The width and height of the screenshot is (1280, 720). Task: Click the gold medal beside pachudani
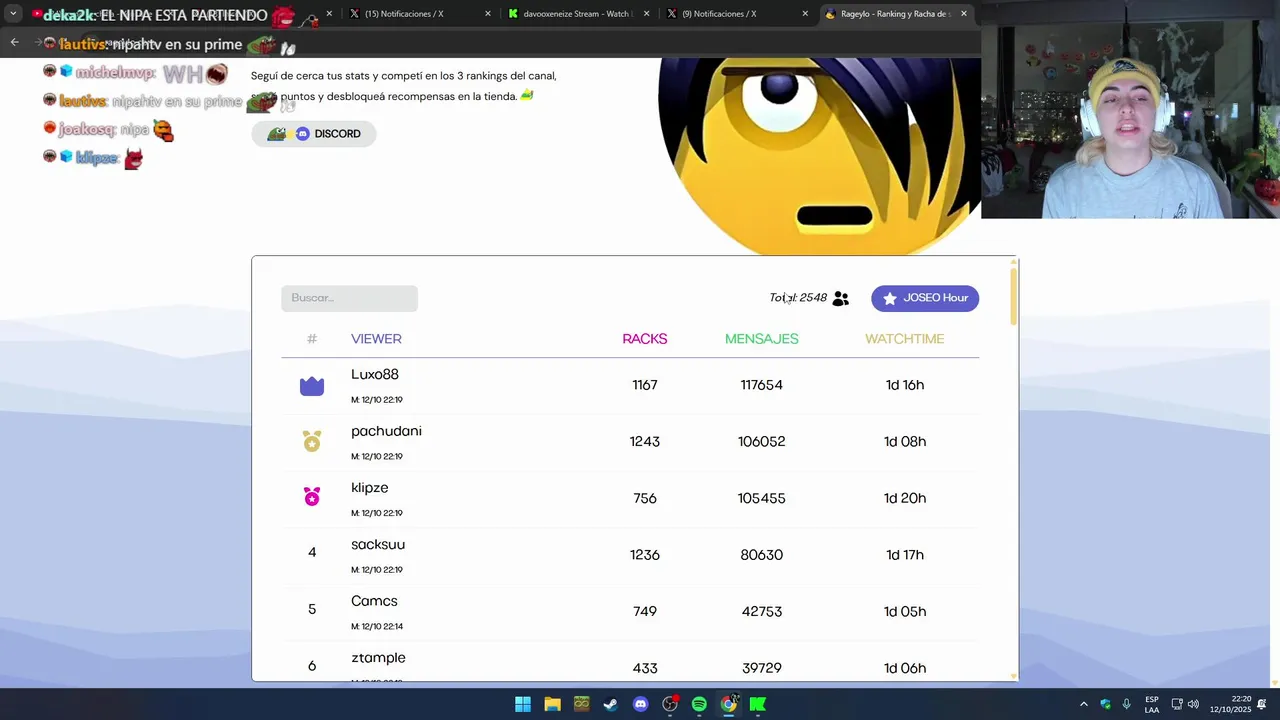click(312, 441)
